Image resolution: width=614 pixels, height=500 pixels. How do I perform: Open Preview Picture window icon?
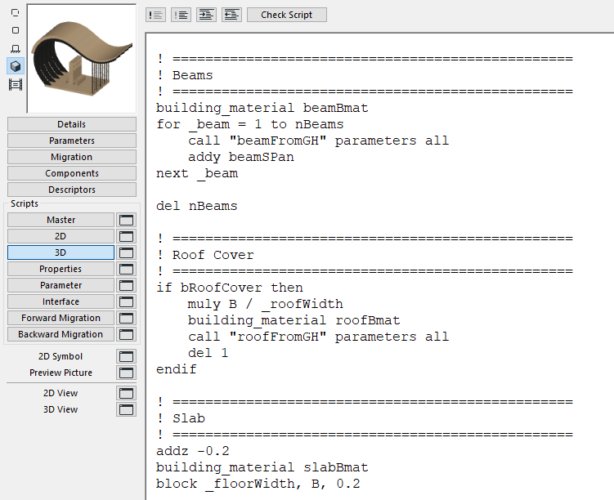point(127,372)
